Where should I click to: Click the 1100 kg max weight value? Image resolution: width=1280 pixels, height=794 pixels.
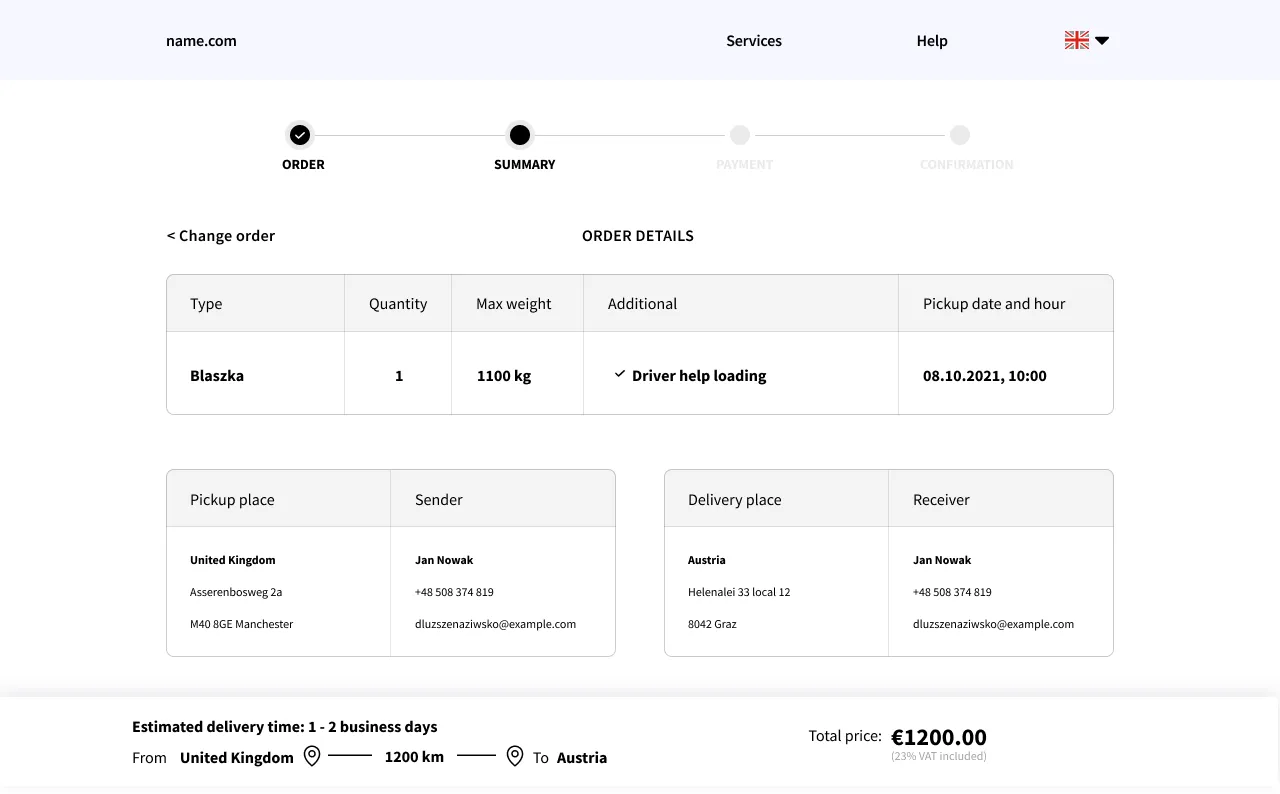pyautogui.click(x=504, y=376)
